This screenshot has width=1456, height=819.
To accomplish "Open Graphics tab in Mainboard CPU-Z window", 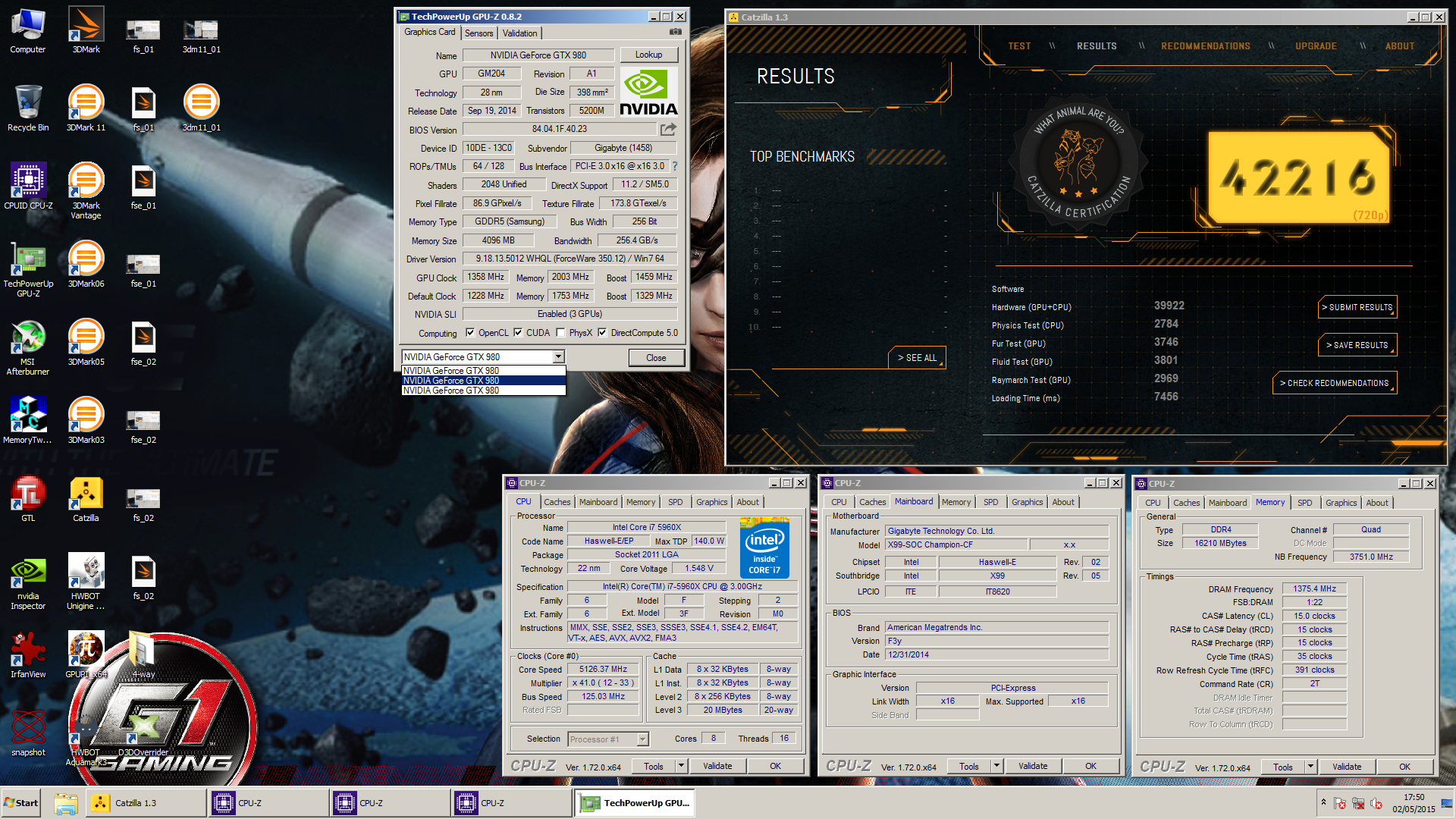I will point(1027,502).
